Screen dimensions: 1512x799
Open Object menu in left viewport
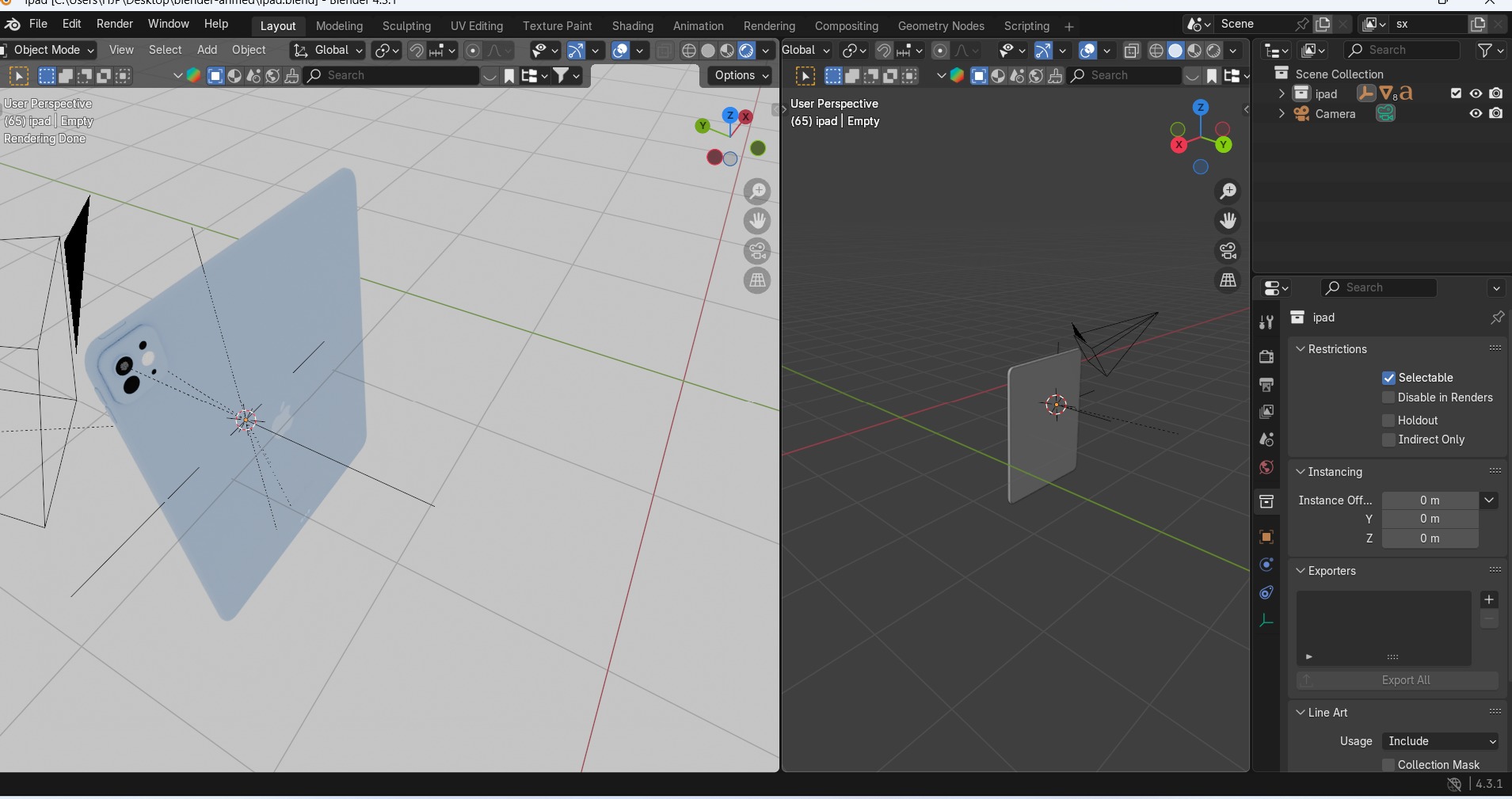coord(249,50)
